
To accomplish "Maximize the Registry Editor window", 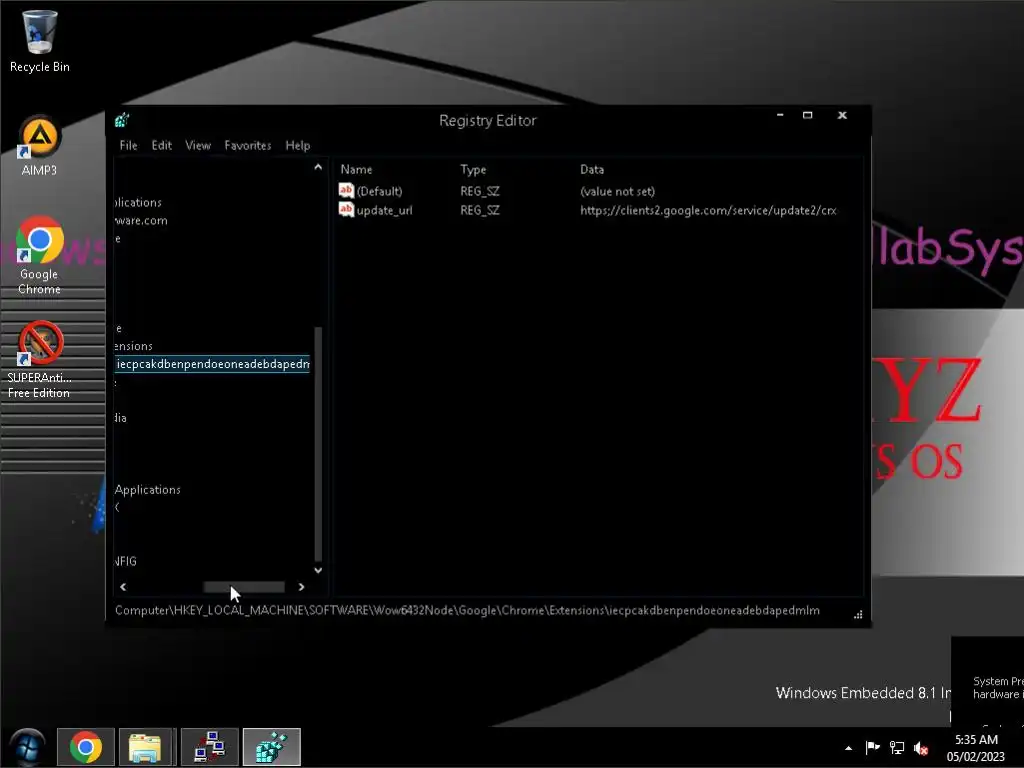I will click(808, 115).
